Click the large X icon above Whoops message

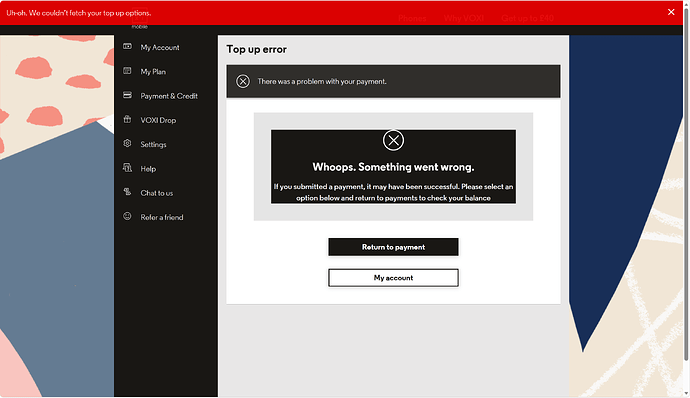click(393, 140)
